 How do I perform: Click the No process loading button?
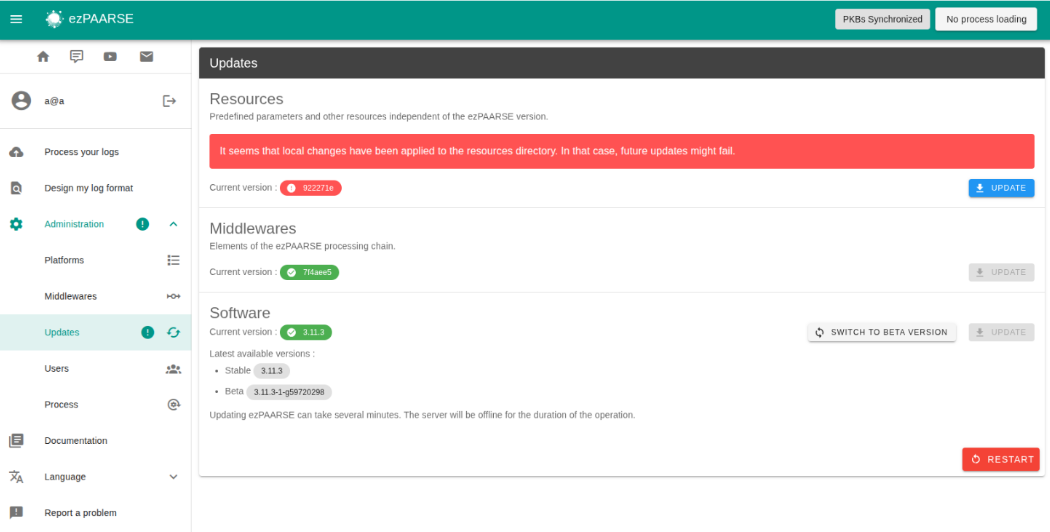tap(986, 19)
